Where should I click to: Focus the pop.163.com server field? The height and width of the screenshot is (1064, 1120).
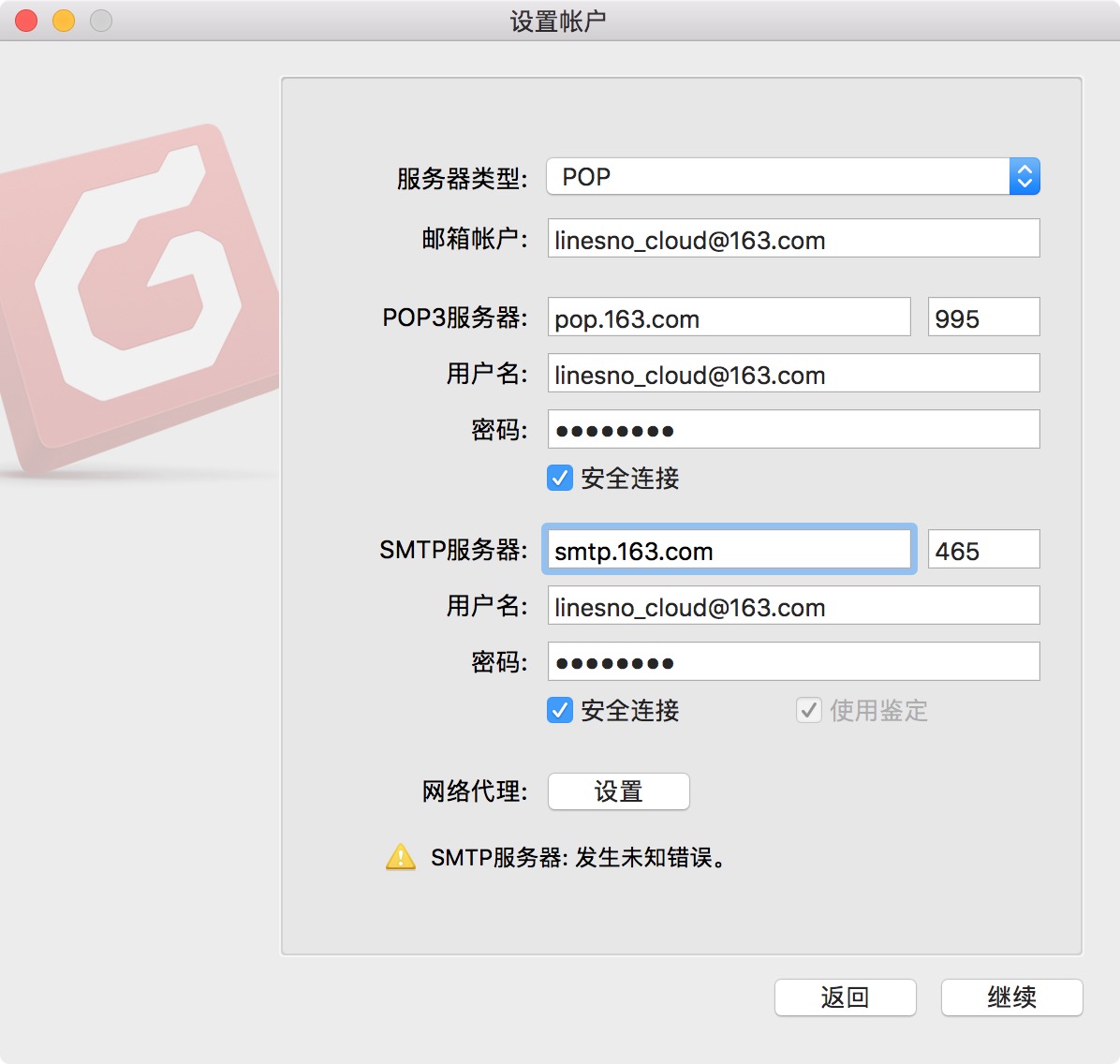pos(729,318)
